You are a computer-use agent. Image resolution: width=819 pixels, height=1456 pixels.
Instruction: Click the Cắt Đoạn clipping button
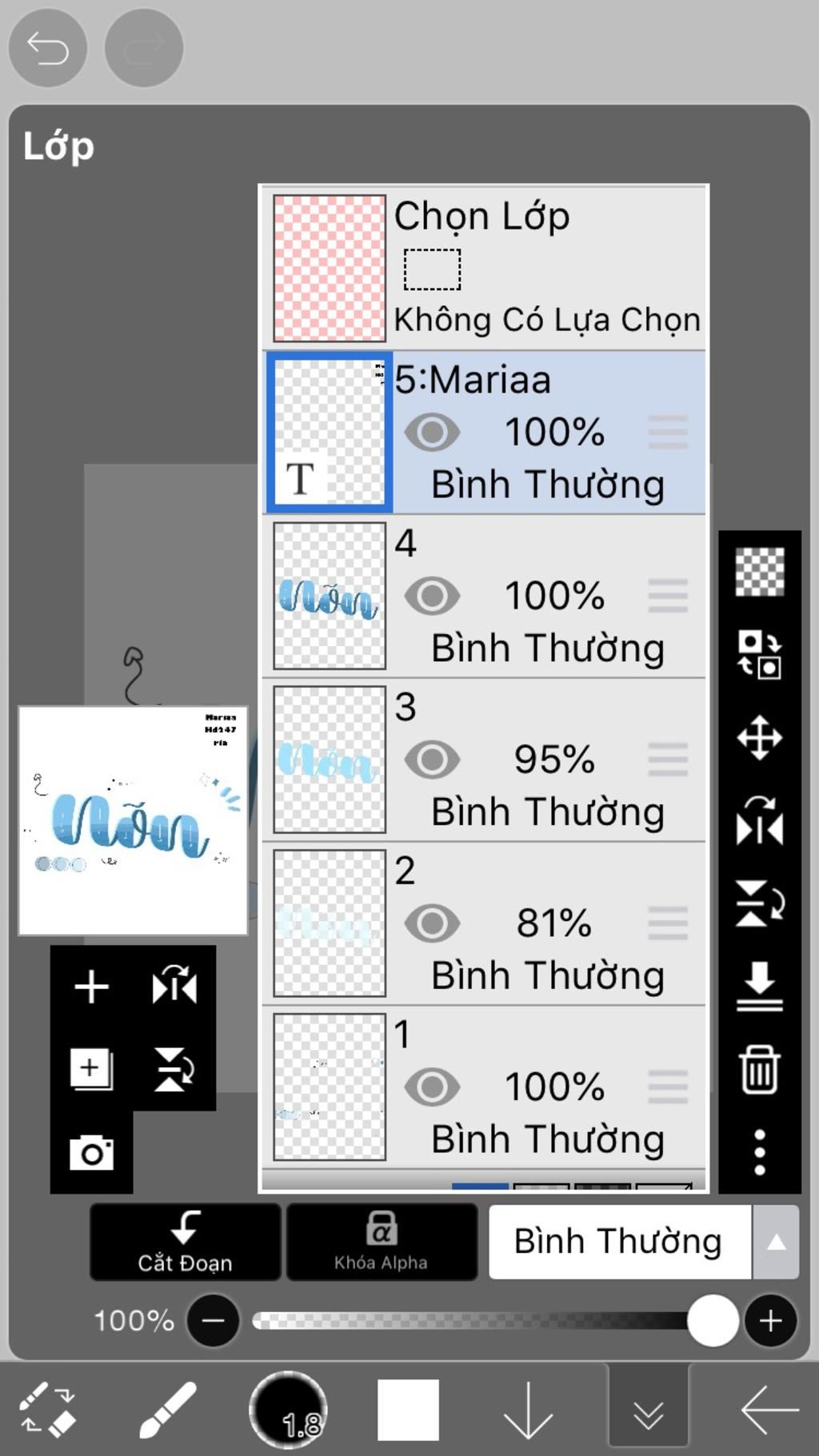pos(186,1242)
